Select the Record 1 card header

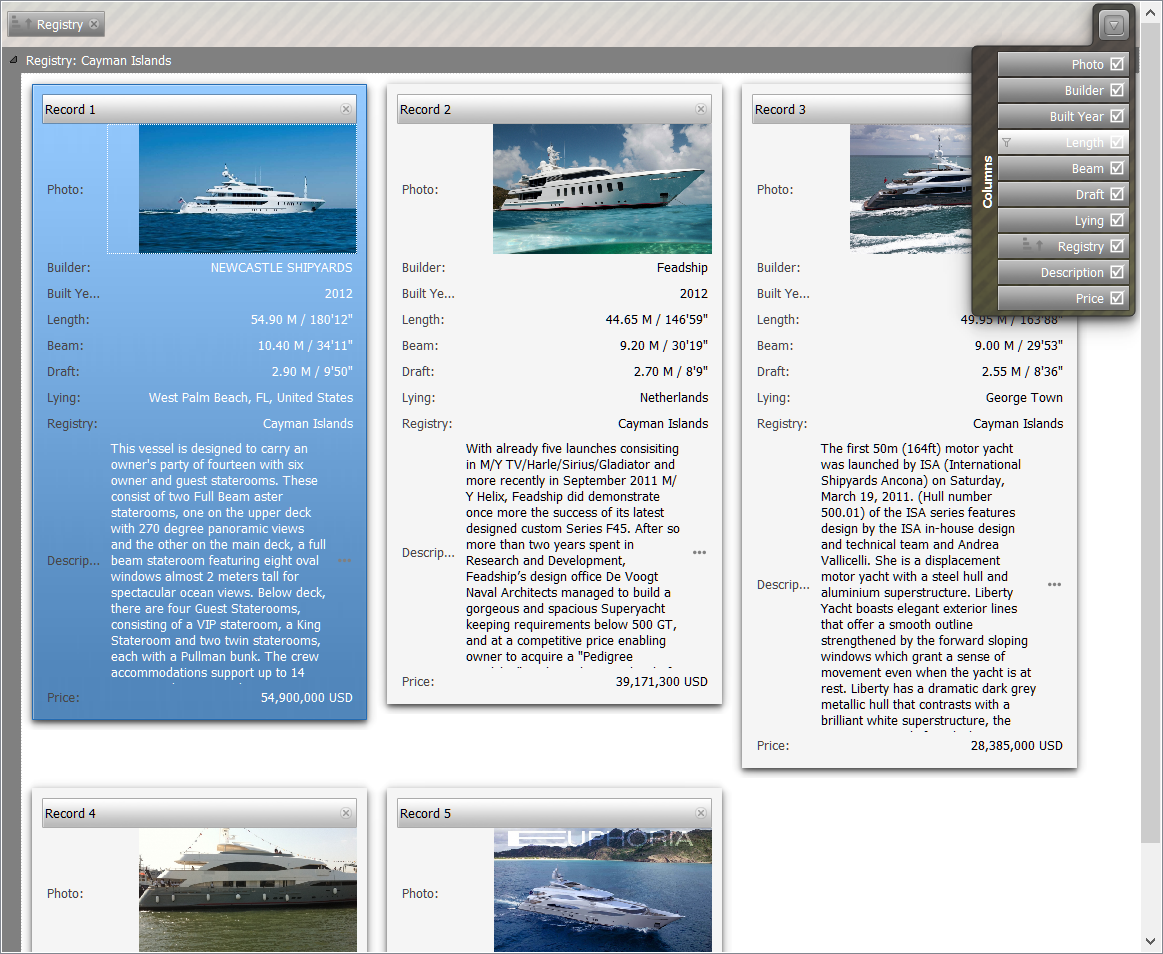click(x=200, y=109)
